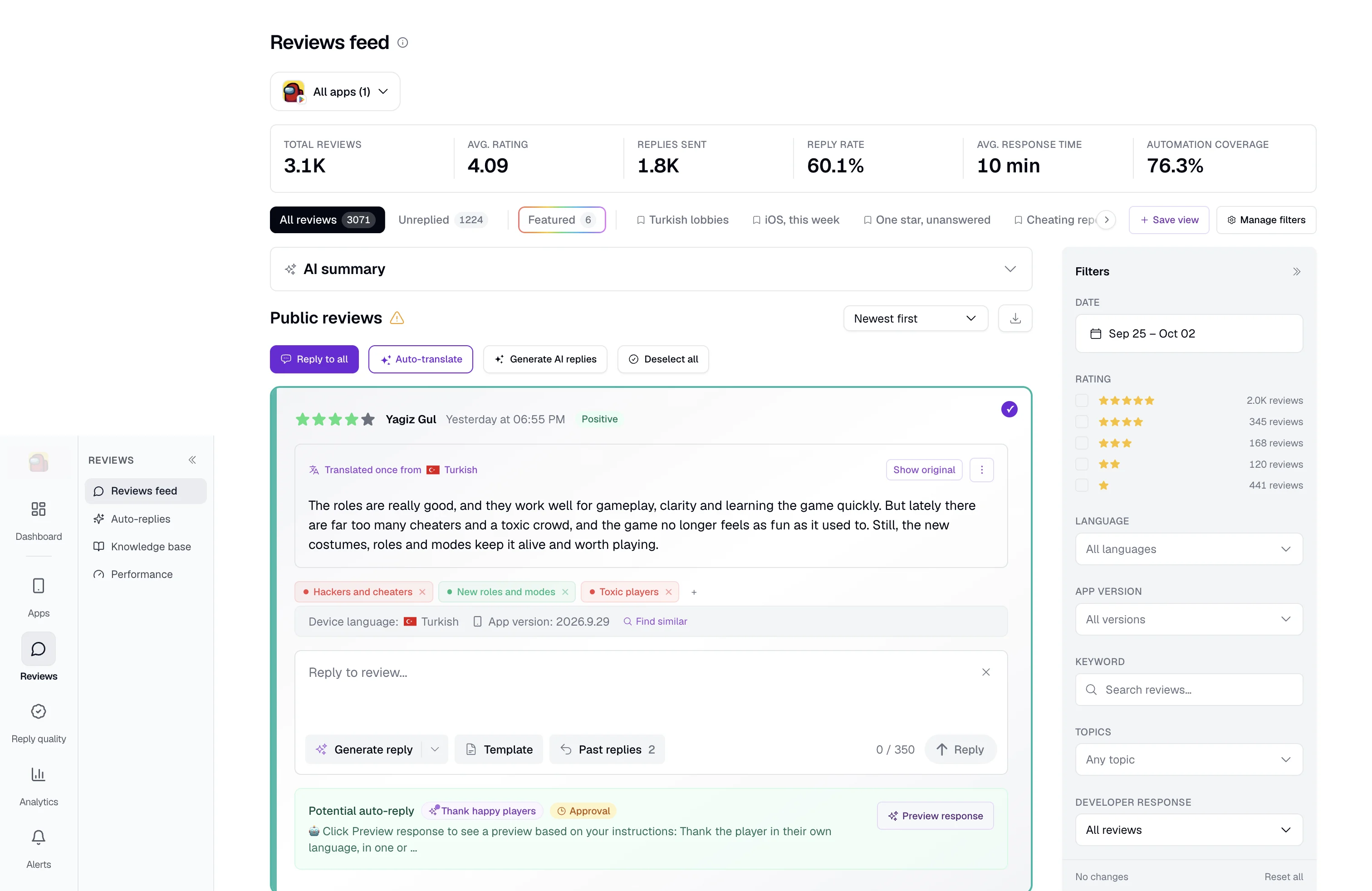1372x891 pixels.
Task: Click Preview response button
Action: [x=935, y=816]
